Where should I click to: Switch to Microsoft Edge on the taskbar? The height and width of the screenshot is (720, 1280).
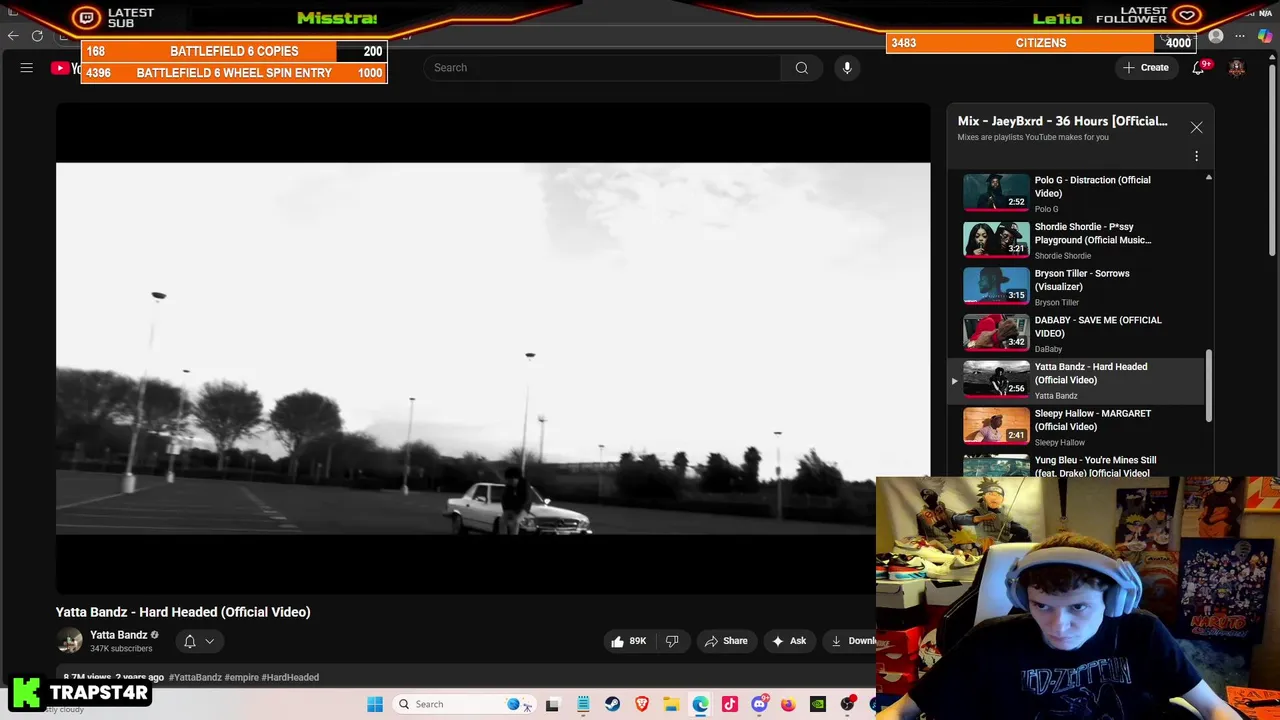700,704
